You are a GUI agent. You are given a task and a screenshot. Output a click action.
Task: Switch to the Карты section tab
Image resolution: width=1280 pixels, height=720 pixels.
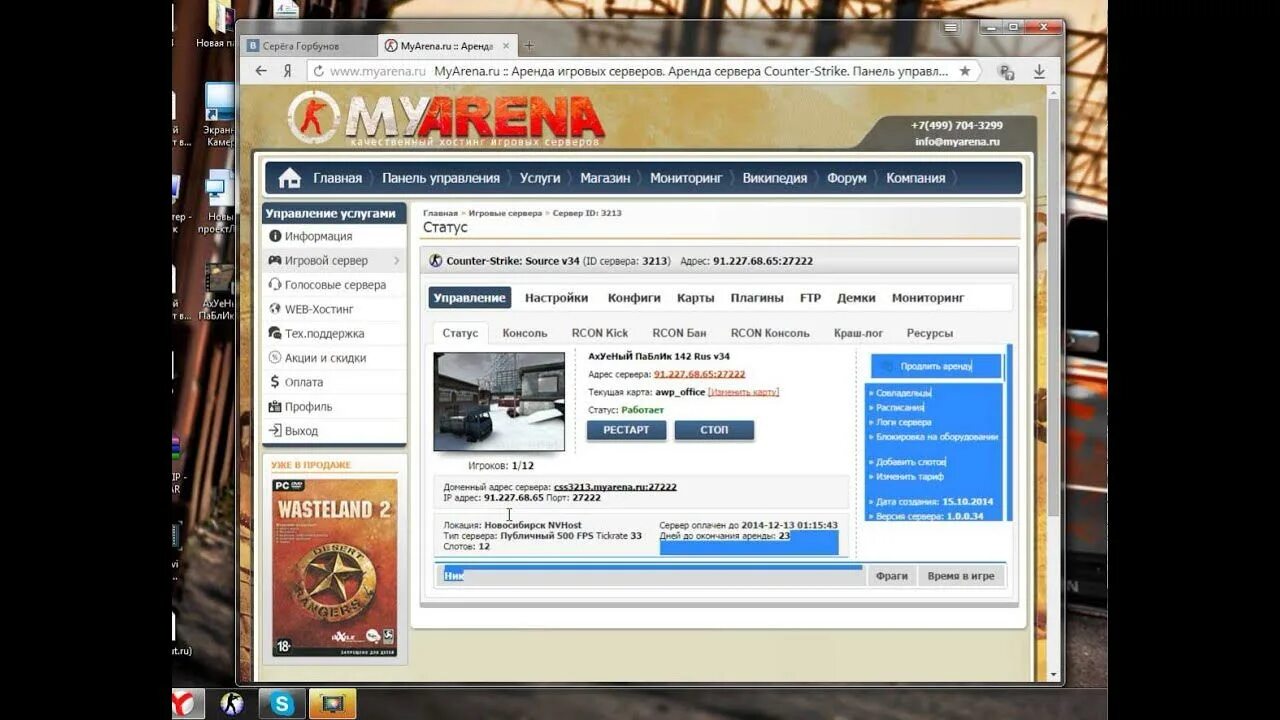point(695,298)
